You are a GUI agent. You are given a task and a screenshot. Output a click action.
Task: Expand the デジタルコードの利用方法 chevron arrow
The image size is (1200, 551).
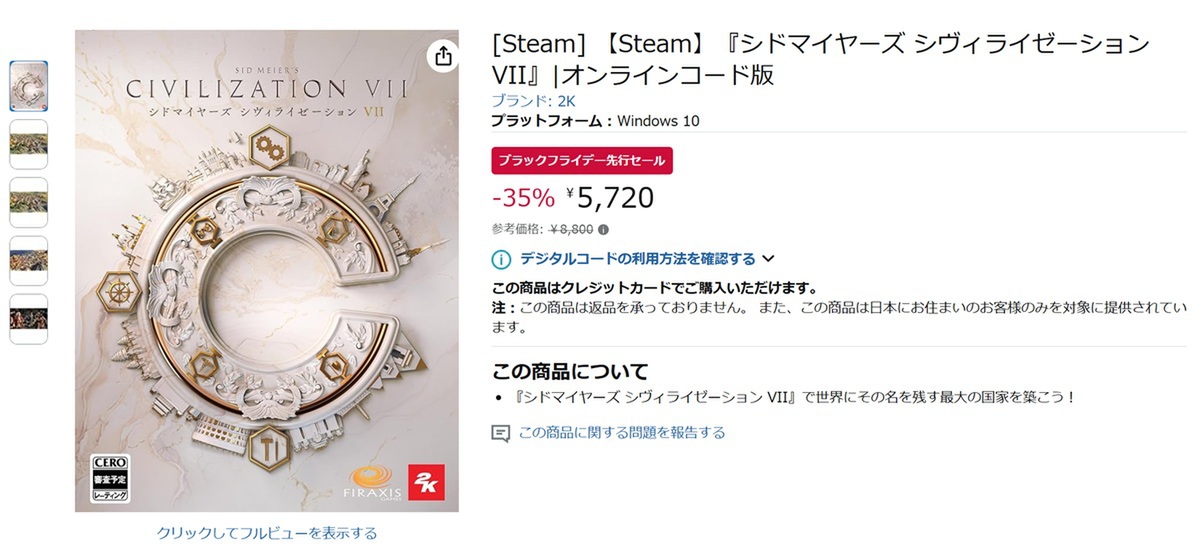tap(768, 260)
